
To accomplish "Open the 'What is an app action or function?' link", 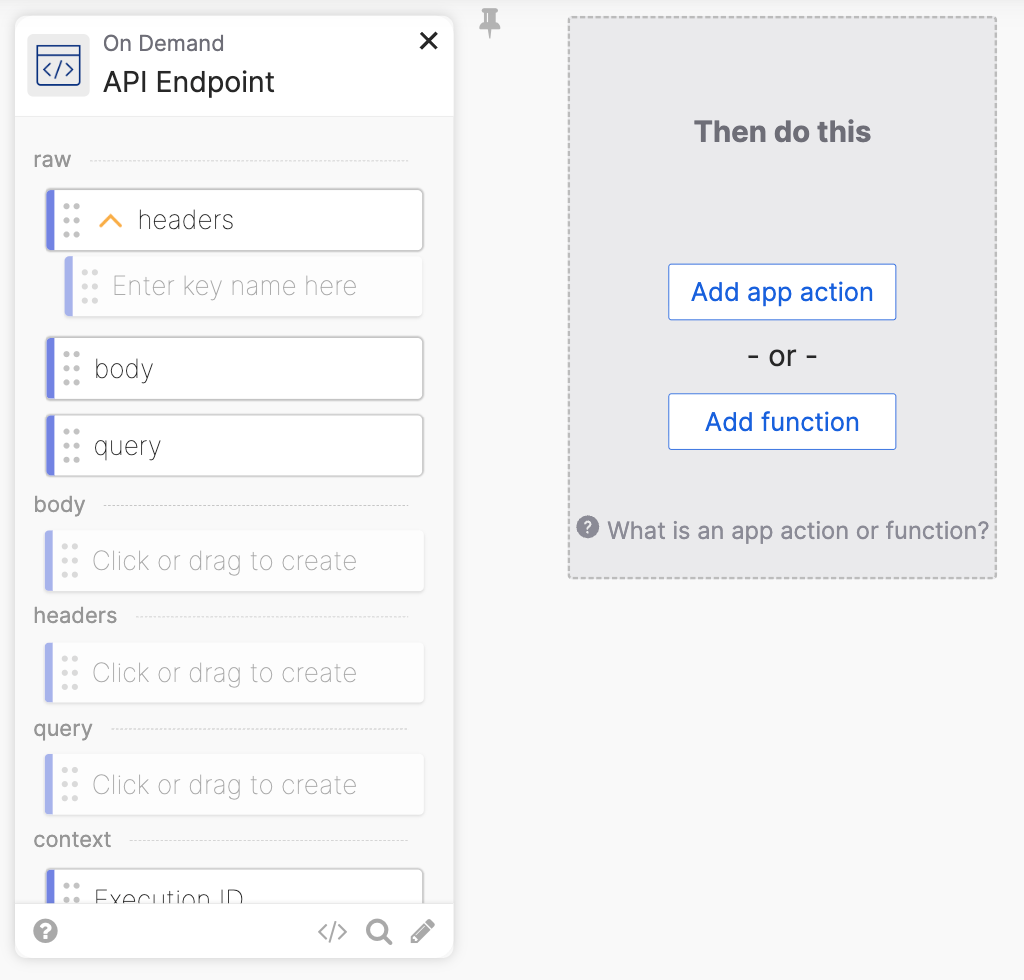I will tap(797, 530).
